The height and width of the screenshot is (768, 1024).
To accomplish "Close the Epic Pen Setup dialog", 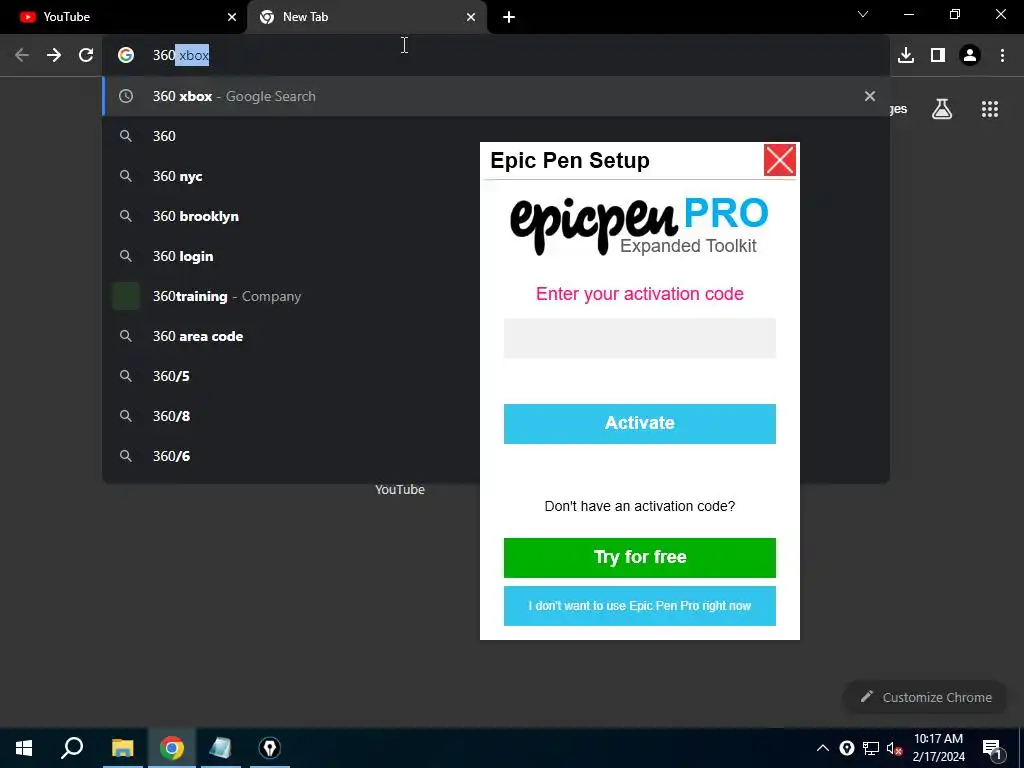I will (780, 160).
